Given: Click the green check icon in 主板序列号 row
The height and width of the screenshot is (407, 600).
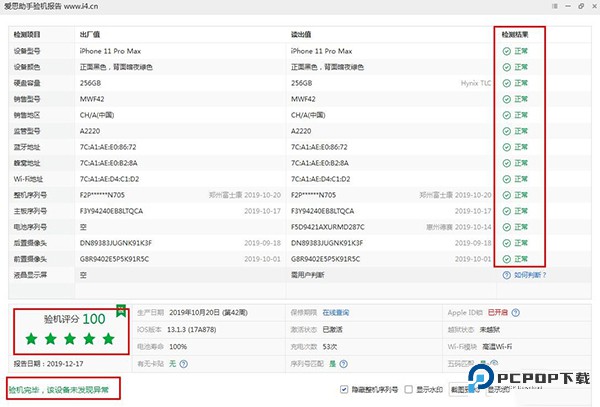Looking at the screenshot, I should (x=507, y=211).
